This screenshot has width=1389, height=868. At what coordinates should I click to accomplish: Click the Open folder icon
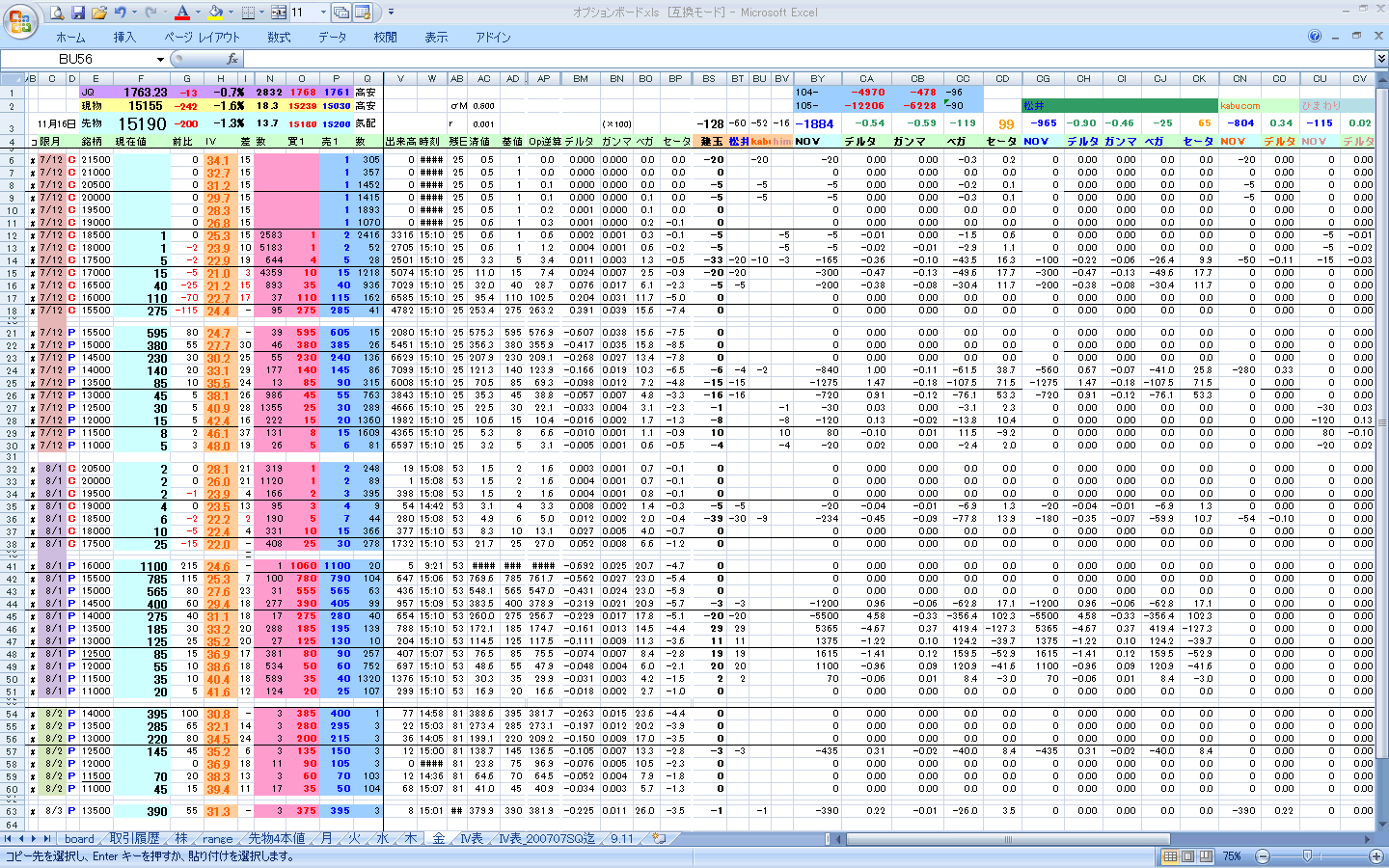(x=99, y=13)
